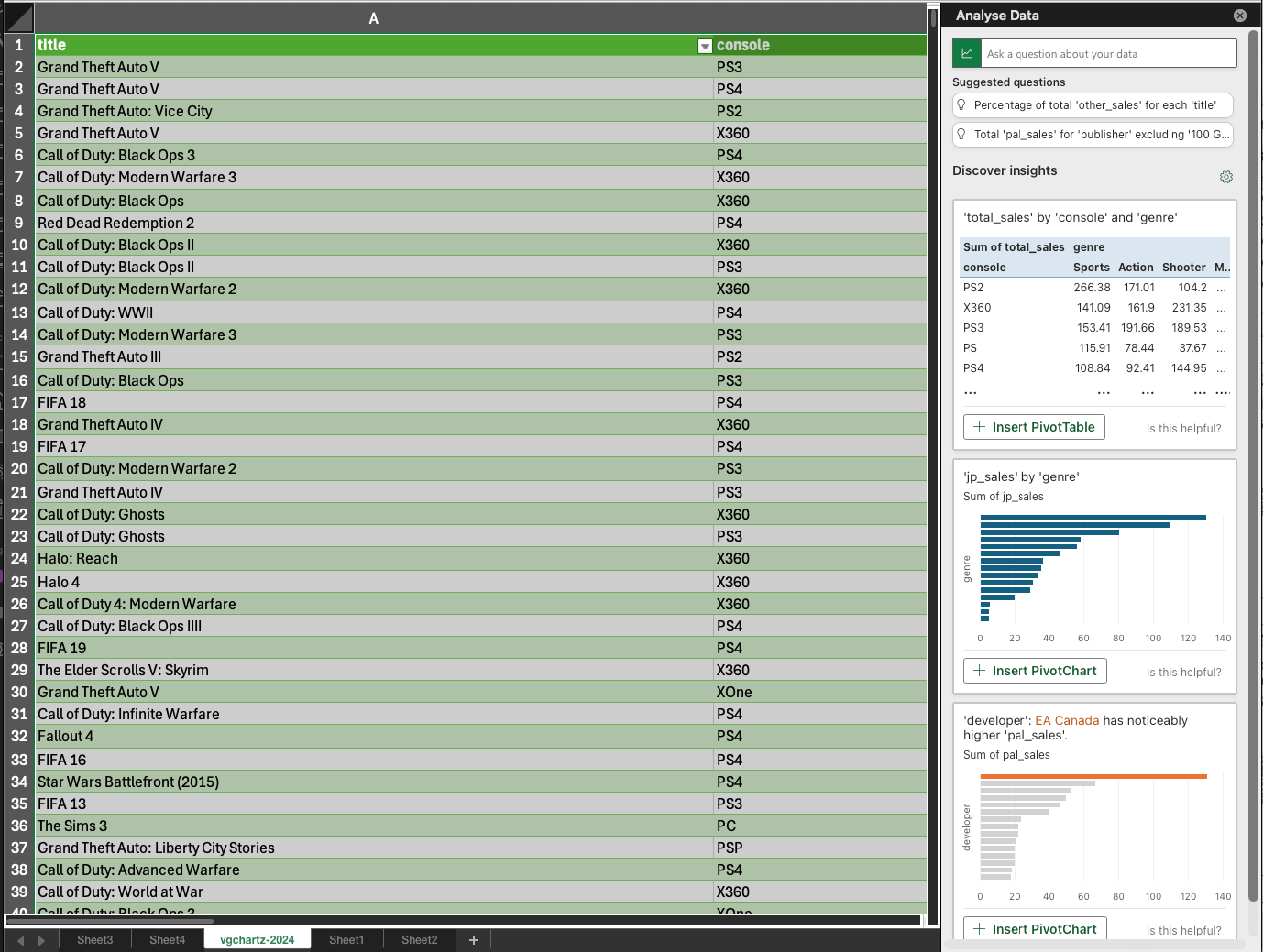Select cell 'Halo 4'
This screenshot has width=1263, height=952.
375,582
